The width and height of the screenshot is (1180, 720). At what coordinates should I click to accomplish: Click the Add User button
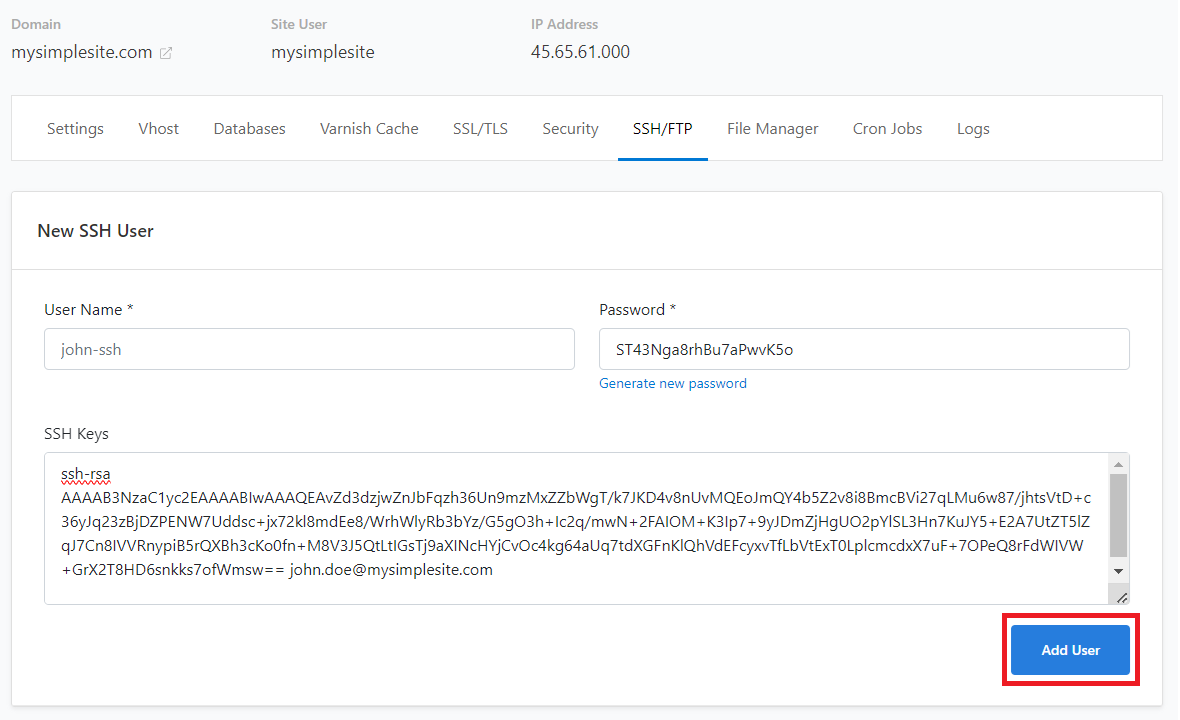point(1070,649)
